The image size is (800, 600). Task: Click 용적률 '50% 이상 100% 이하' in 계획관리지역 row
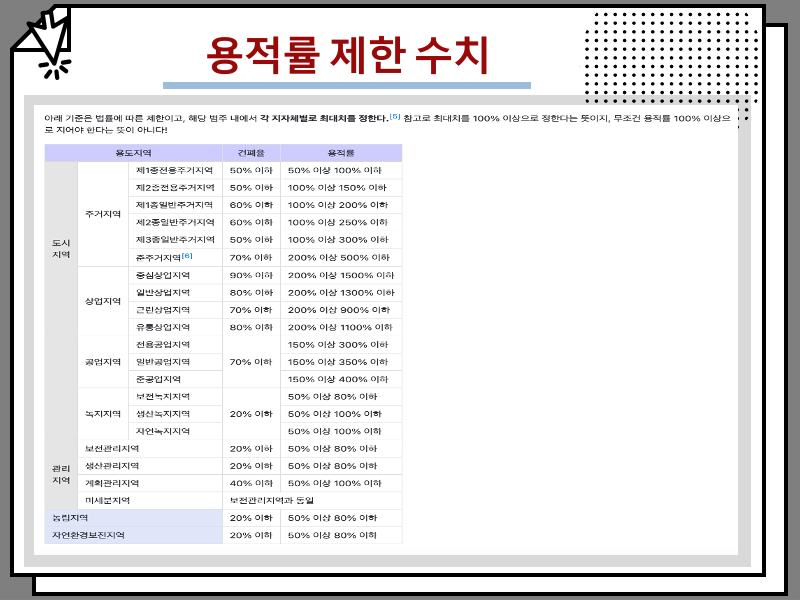tap(341, 483)
